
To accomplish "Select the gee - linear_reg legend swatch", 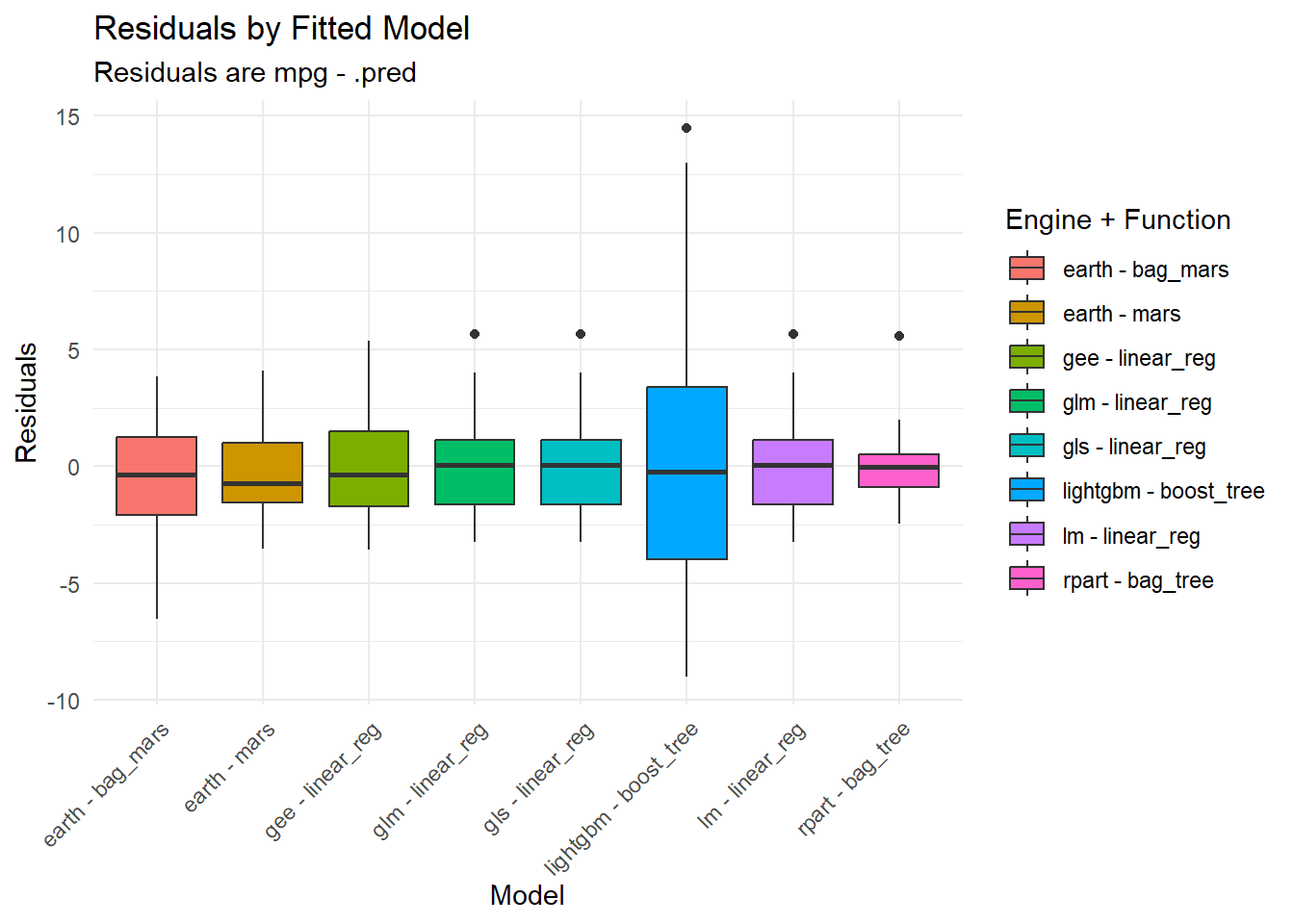I will (x=1026, y=357).
